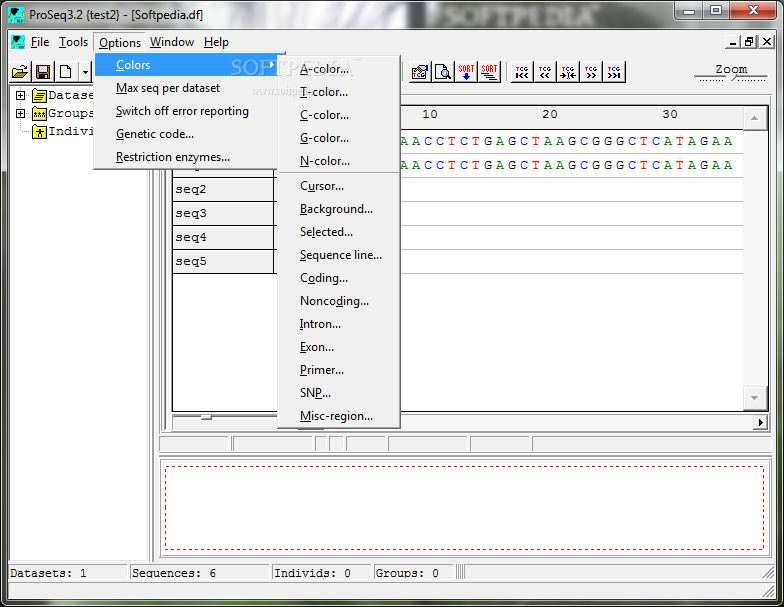Open the Window menu

pyautogui.click(x=172, y=42)
